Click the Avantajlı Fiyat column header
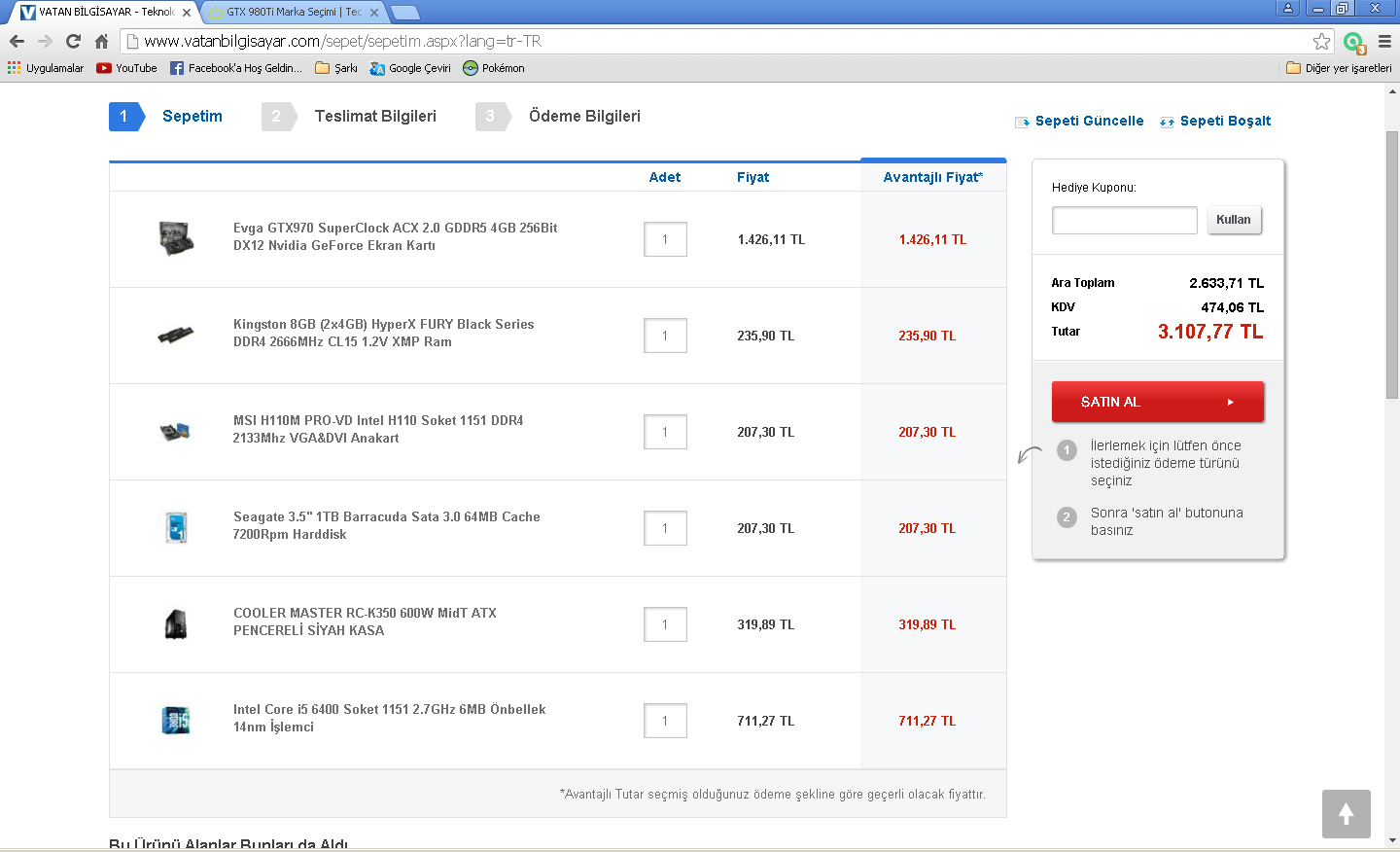Screen dimensions: 1400x852 (933, 177)
